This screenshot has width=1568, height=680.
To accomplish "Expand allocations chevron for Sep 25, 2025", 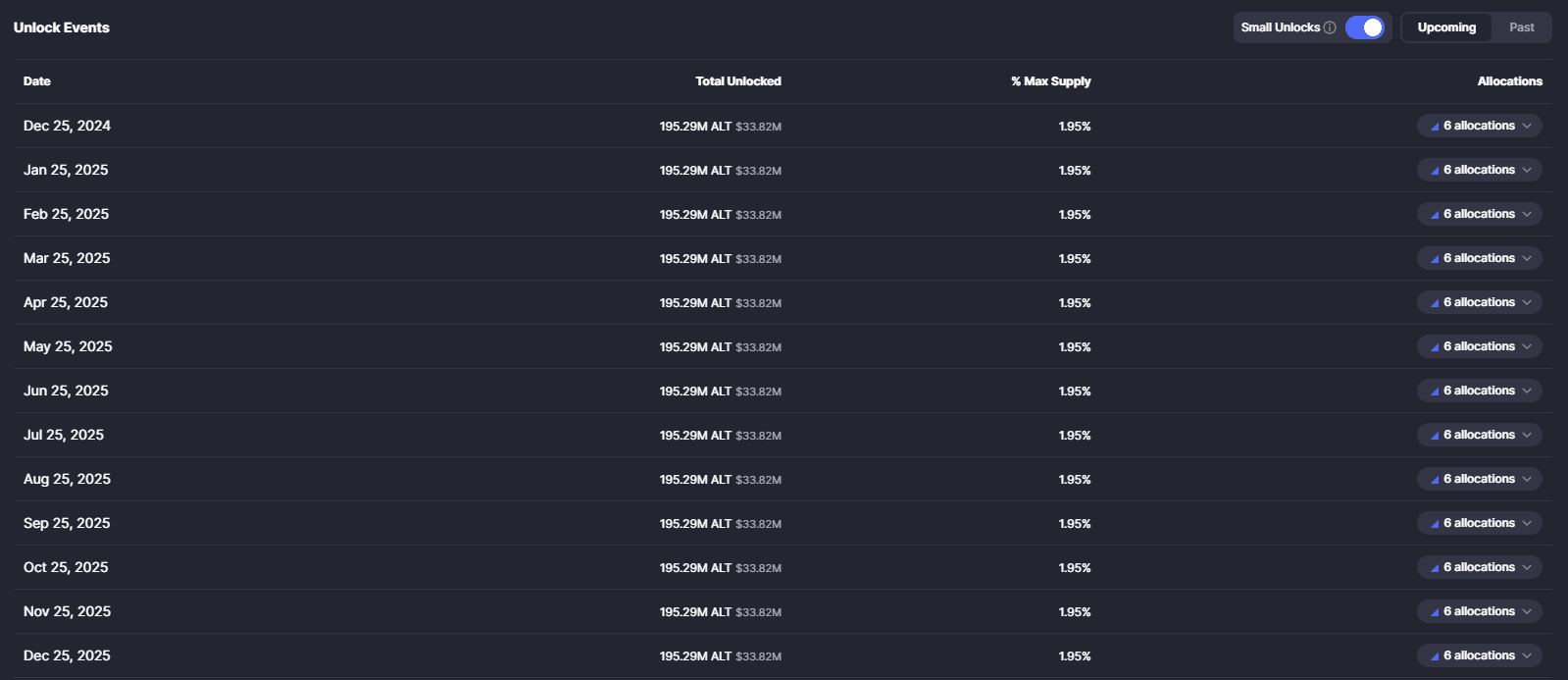I will (1527, 524).
